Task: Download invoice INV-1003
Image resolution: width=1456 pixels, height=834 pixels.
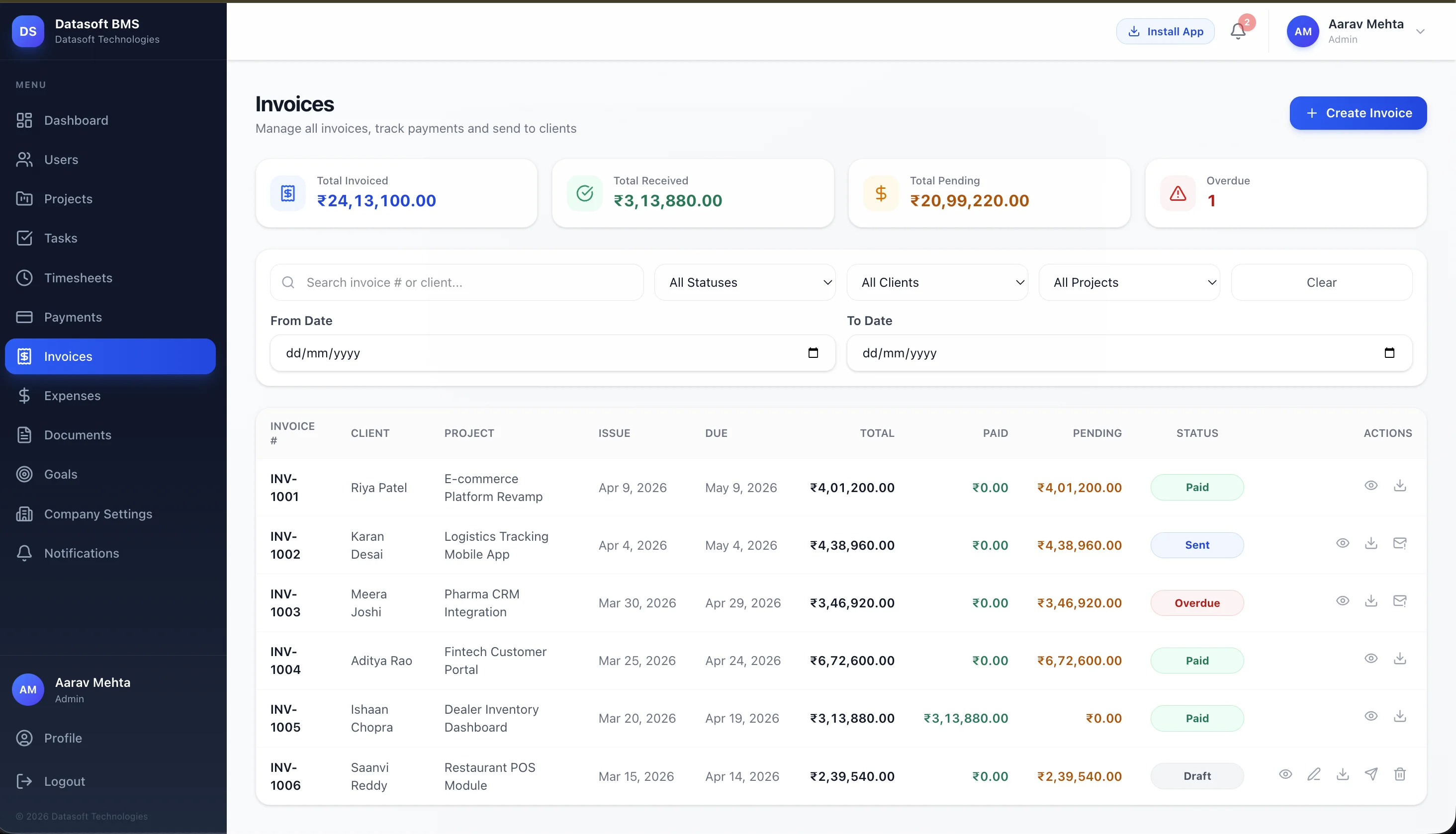Action: (1370, 601)
